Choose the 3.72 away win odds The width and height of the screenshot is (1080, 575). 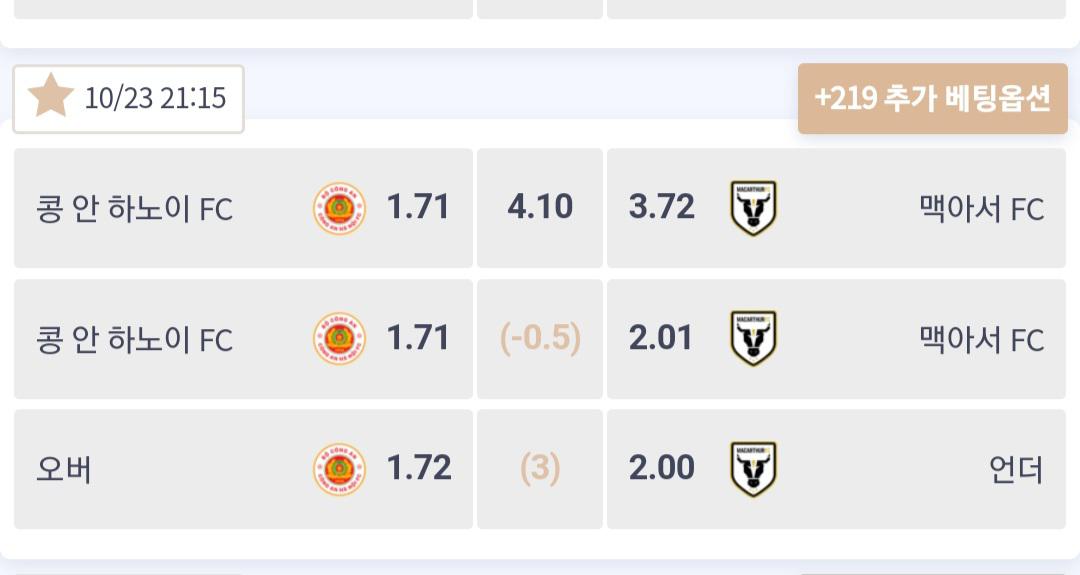[x=662, y=208]
